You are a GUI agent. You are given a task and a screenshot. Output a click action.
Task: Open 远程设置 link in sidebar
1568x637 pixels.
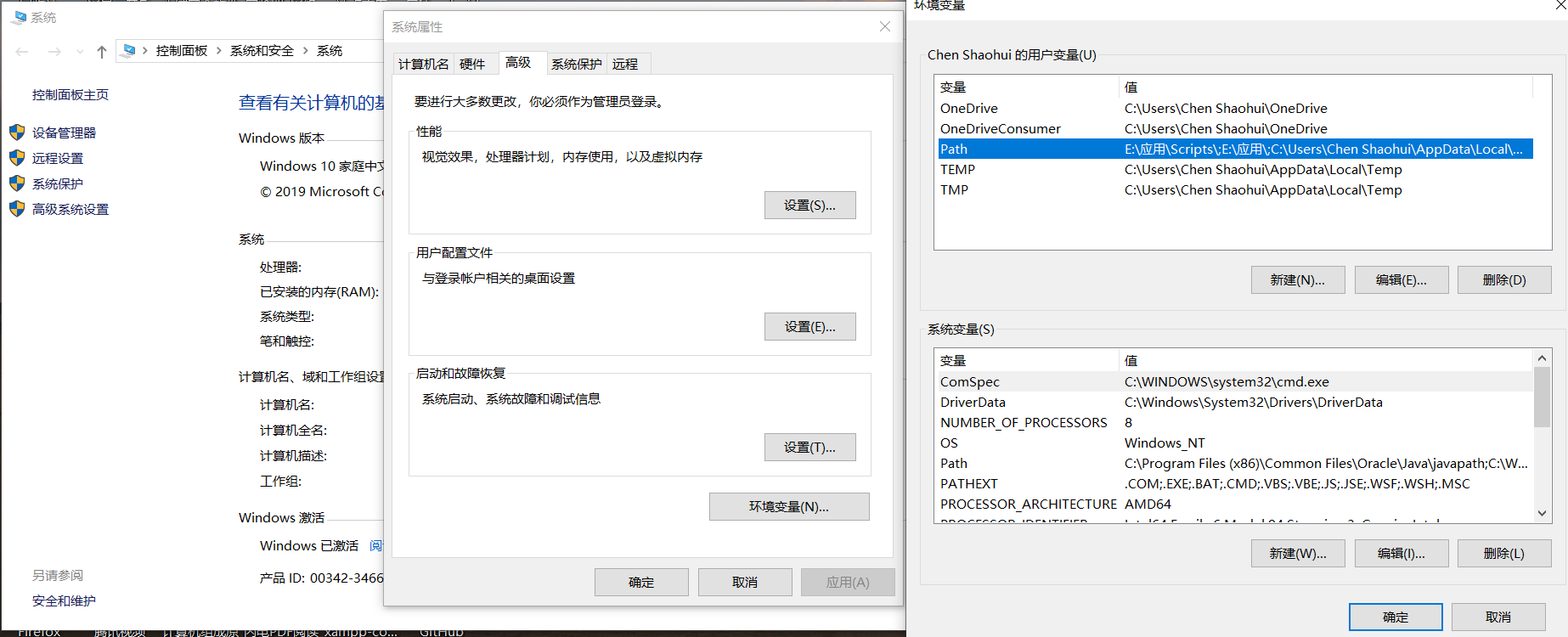pos(58,158)
